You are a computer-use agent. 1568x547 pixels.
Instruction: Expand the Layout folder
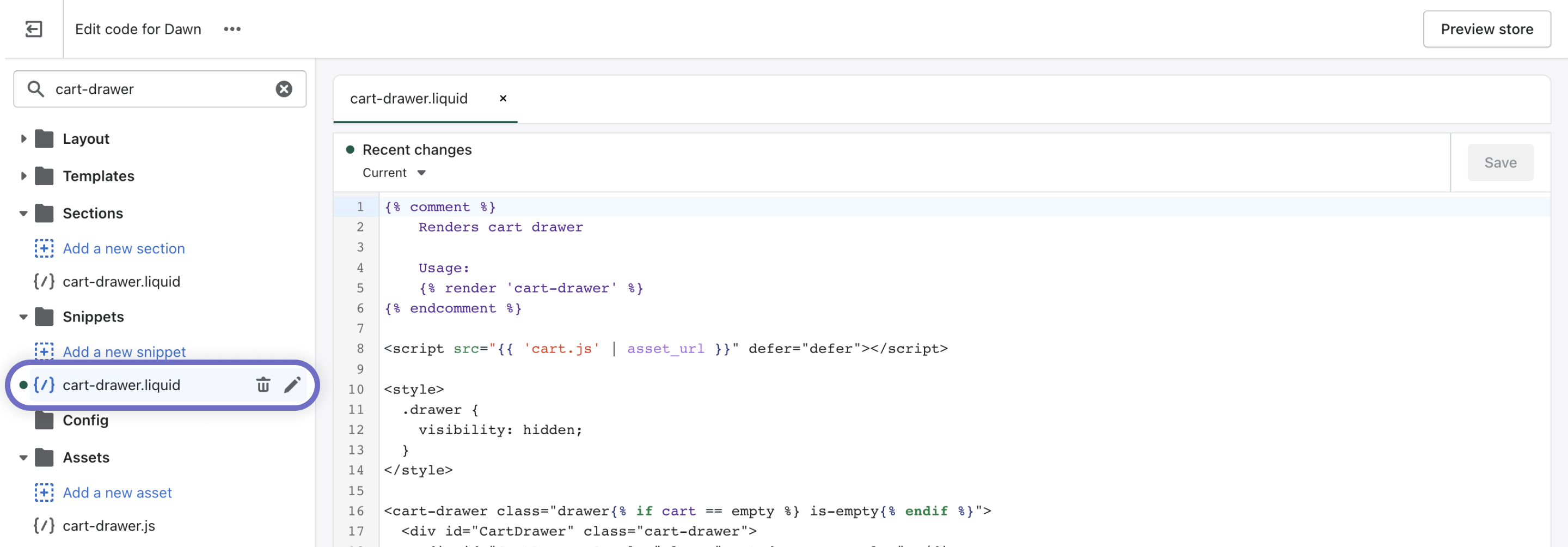(x=24, y=139)
